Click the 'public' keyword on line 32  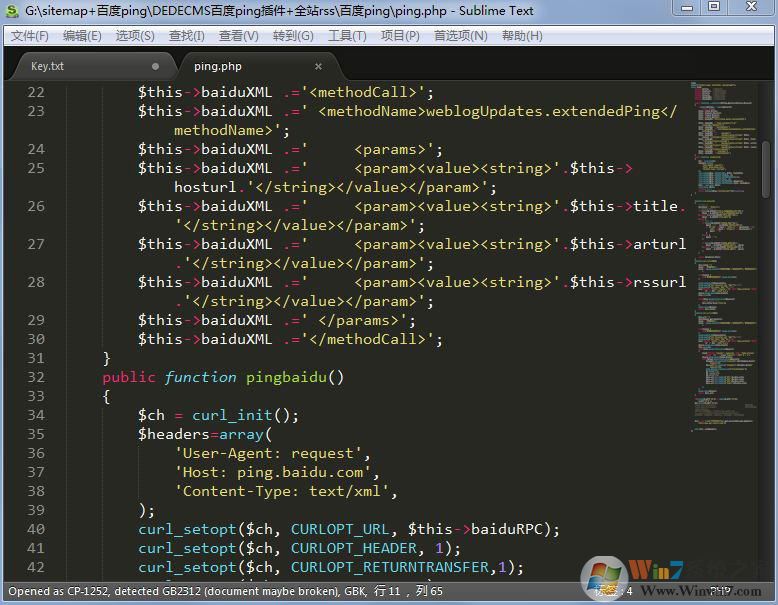129,377
